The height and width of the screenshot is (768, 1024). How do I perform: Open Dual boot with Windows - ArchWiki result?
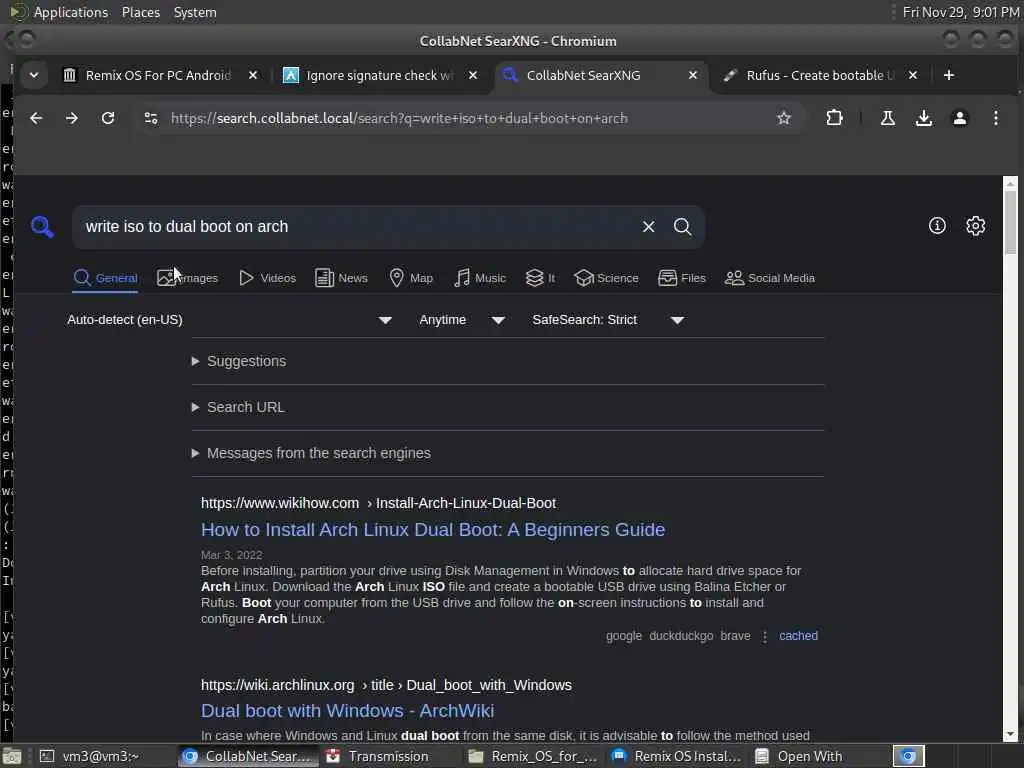pos(347,711)
